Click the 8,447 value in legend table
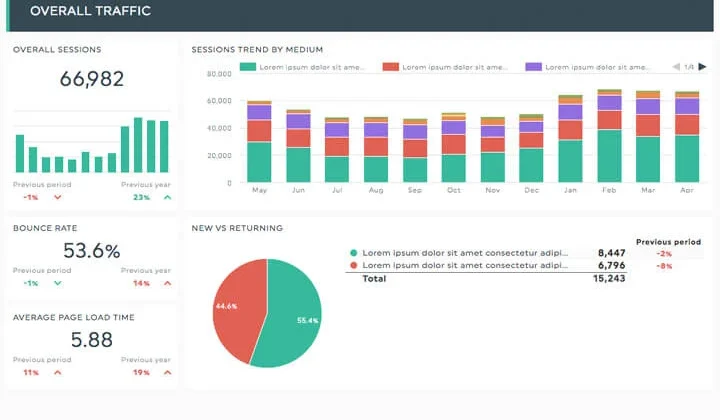The image size is (720, 420). (611, 253)
